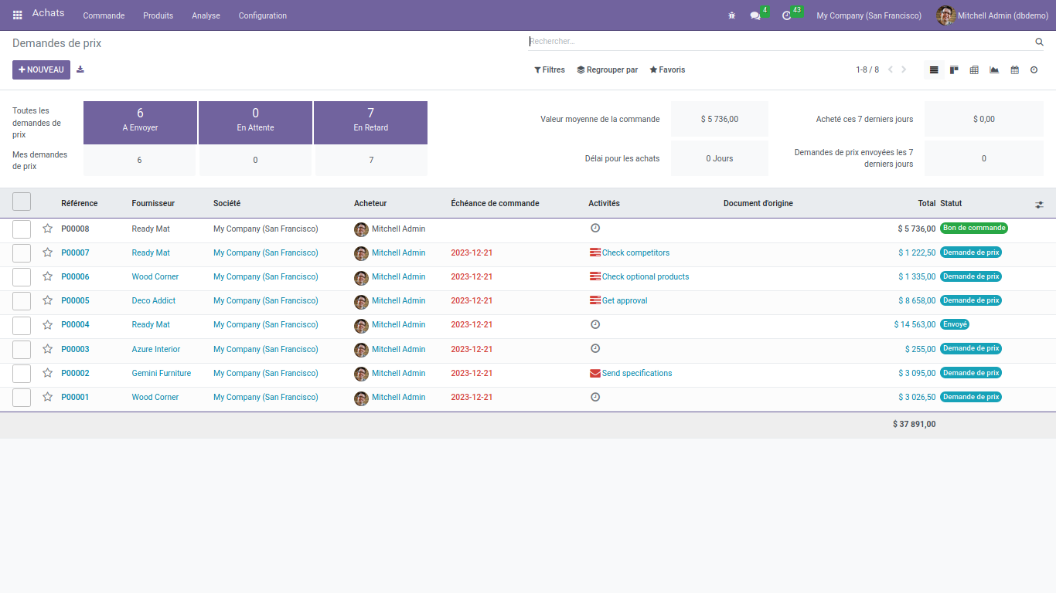The width and height of the screenshot is (1056, 593).
Task: Open the Configuration menu
Action: [262, 16]
